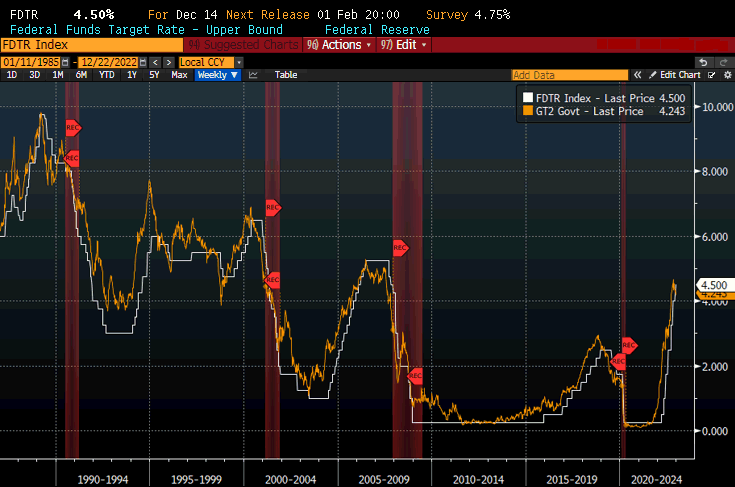735x487 pixels.
Task: Click REC marker at 2008 recession start
Action: point(401,247)
